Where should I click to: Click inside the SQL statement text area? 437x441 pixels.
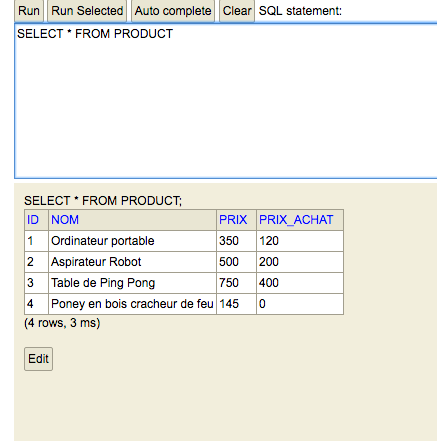[226, 101]
